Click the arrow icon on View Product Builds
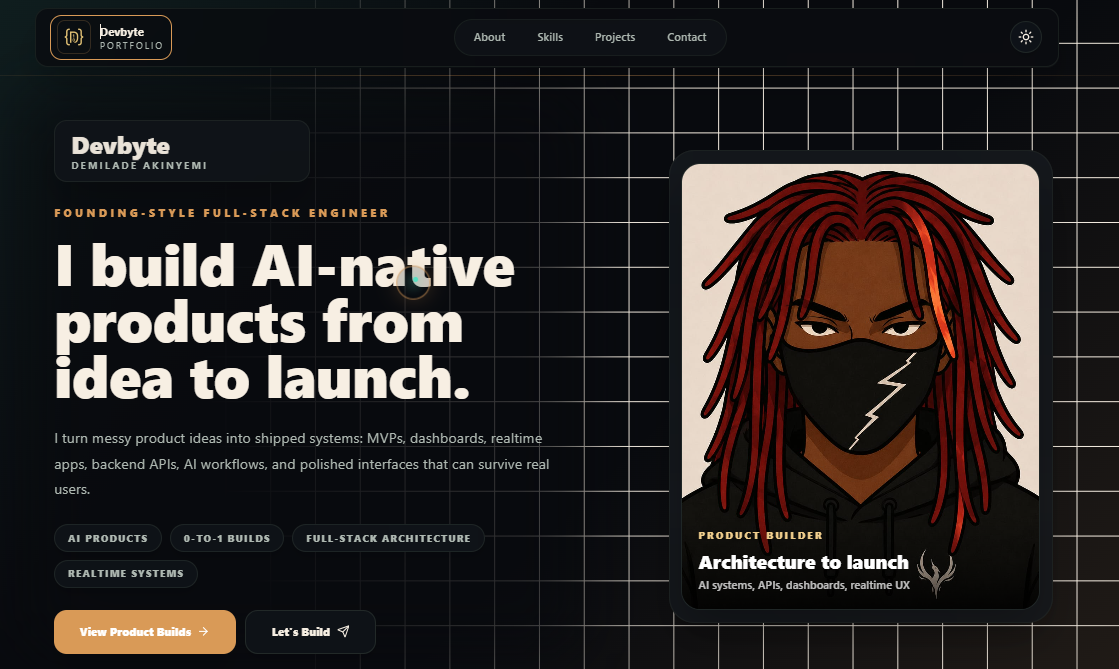 [203, 632]
